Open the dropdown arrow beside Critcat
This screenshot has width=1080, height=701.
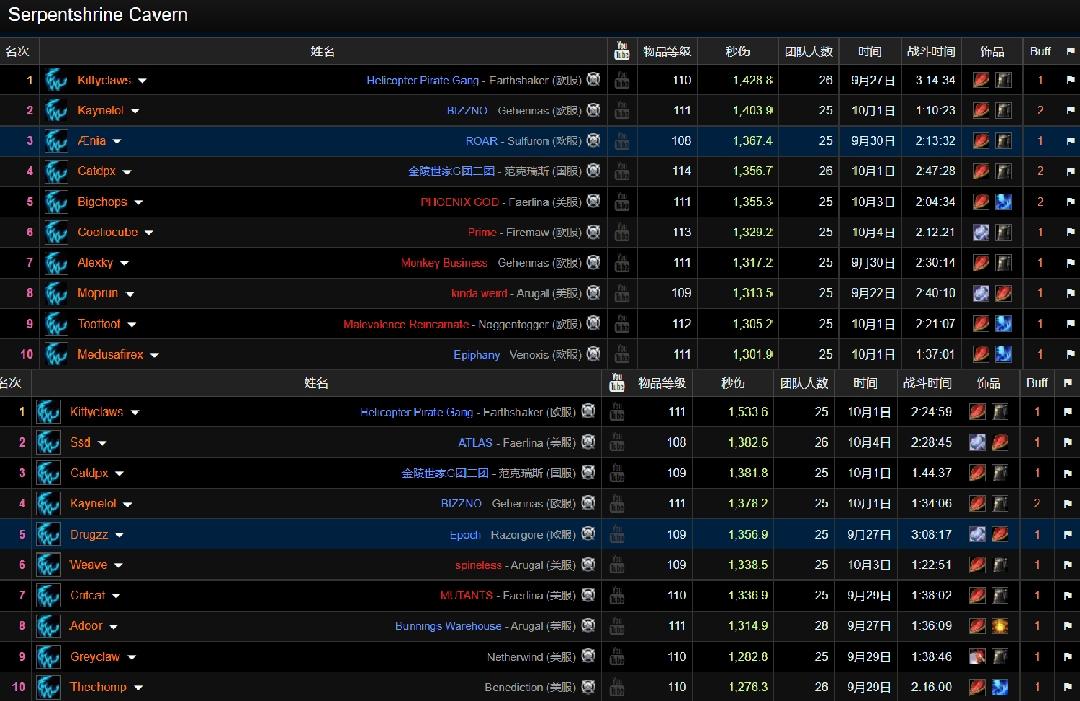[116, 596]
